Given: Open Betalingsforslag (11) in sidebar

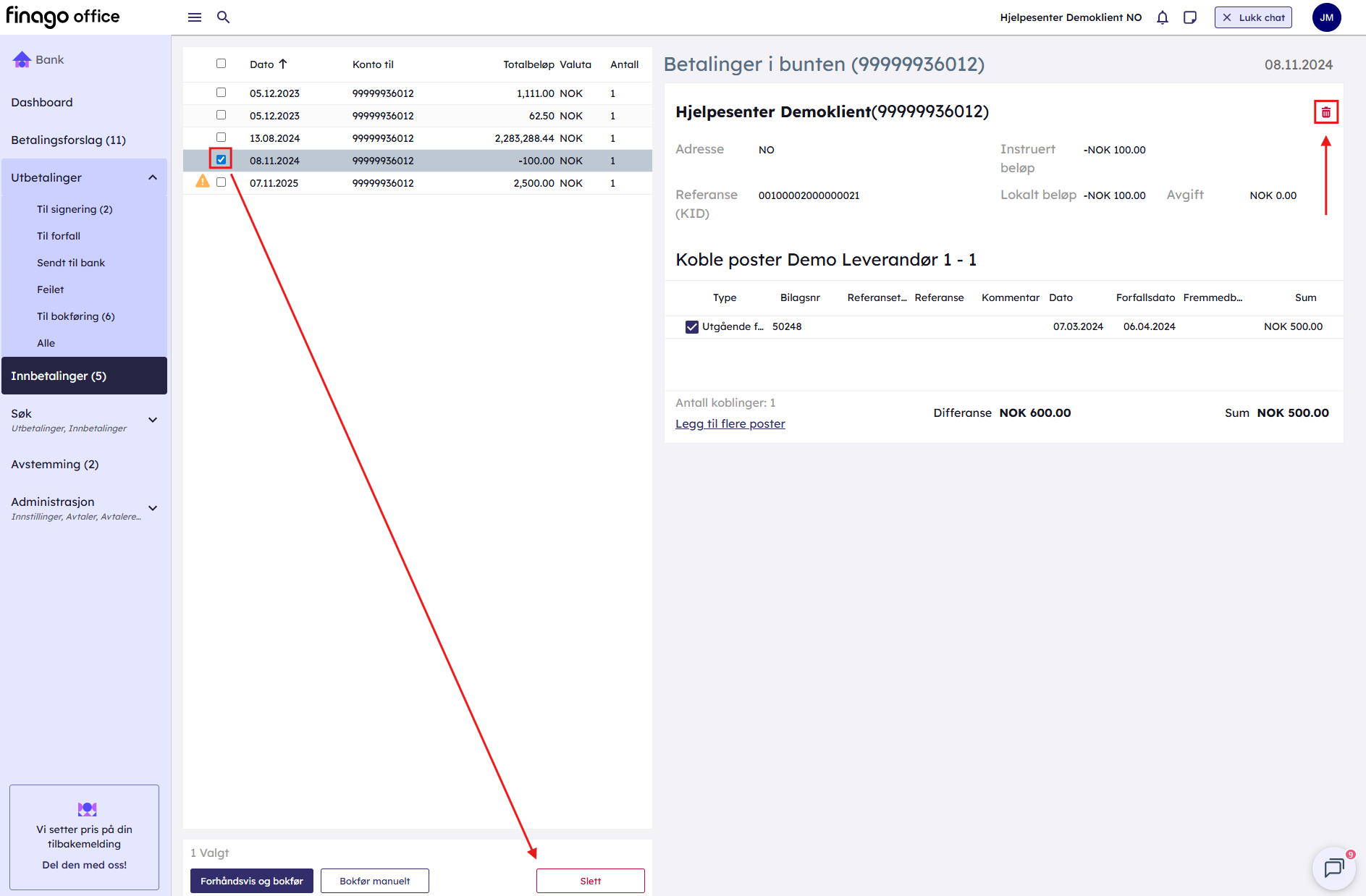Looking at the screenshot, I should pyautogui.click(x=68, y=140).
